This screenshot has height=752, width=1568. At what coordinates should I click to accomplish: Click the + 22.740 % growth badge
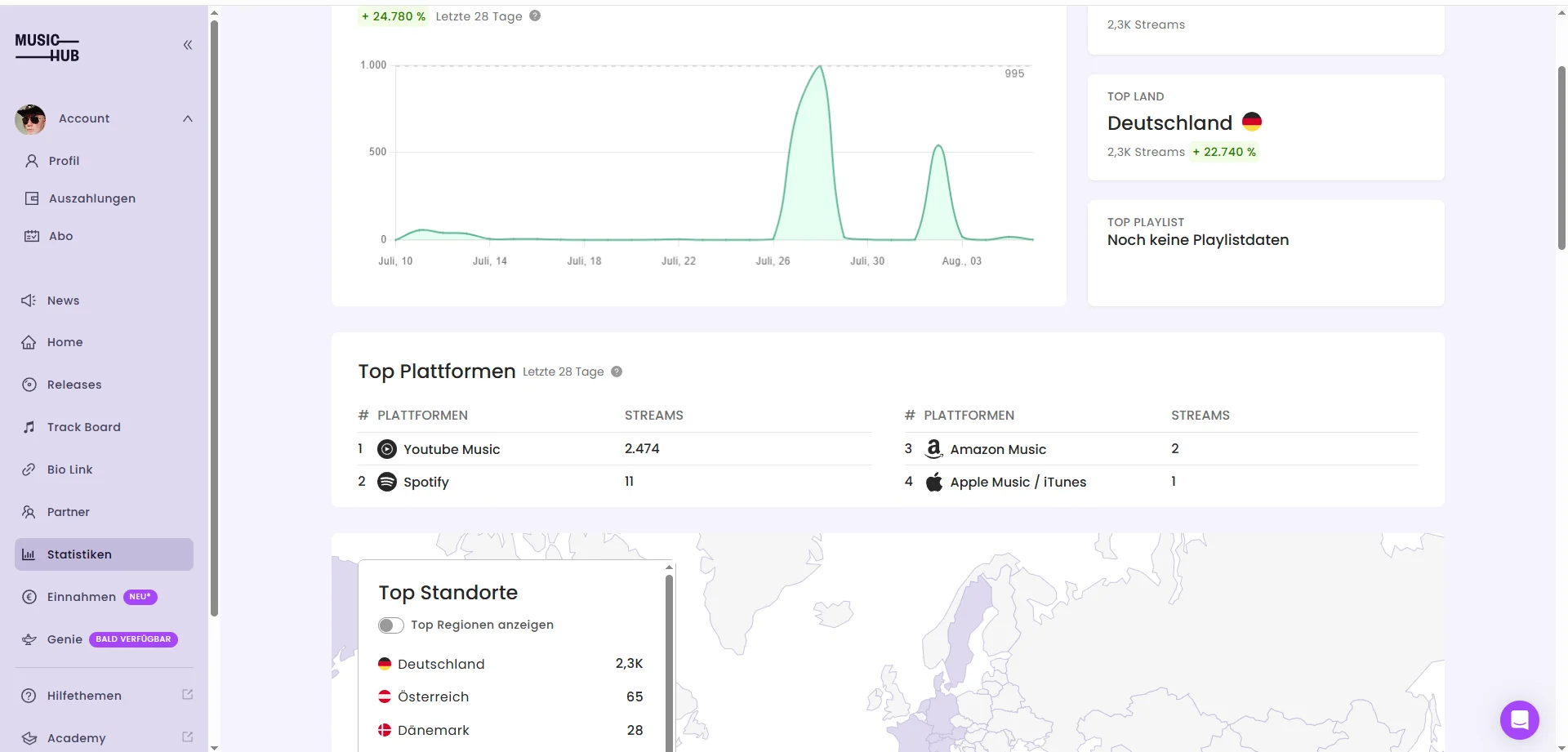click(1224, 152)
